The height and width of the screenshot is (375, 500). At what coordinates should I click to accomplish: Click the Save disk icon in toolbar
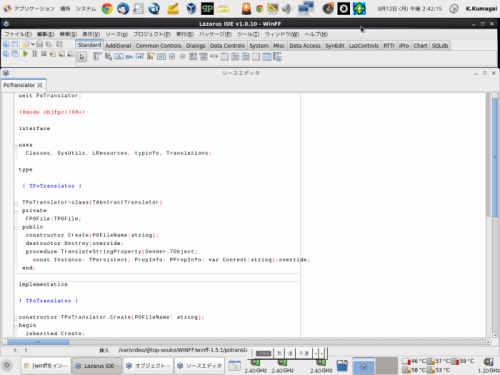[x=40, y=44]
